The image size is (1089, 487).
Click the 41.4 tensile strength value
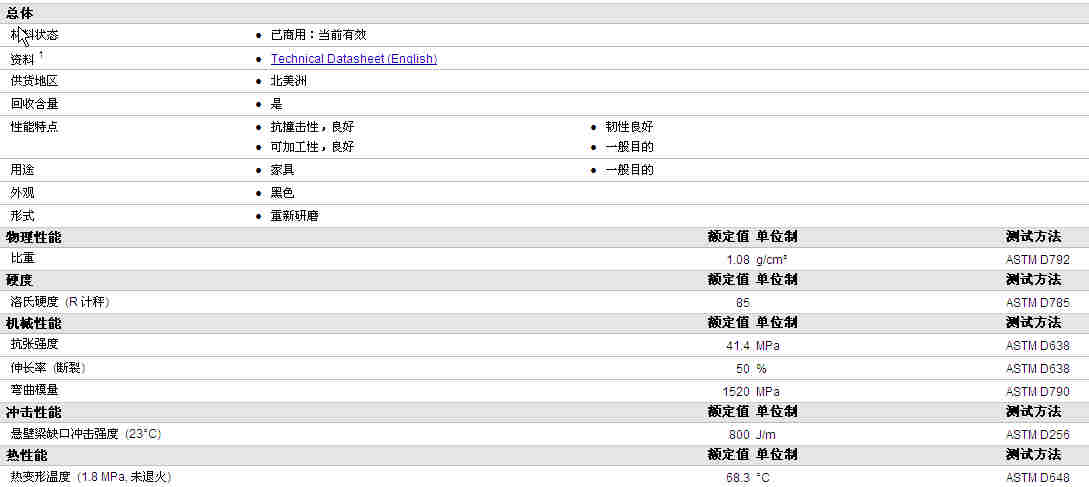click(x=738, y=346)
